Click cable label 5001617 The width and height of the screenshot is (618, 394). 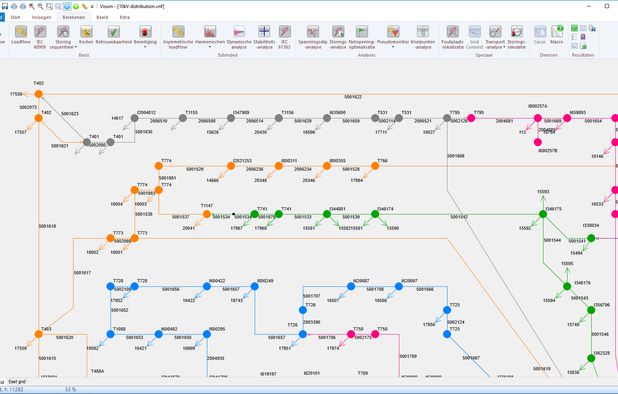[x=82, y=272]
